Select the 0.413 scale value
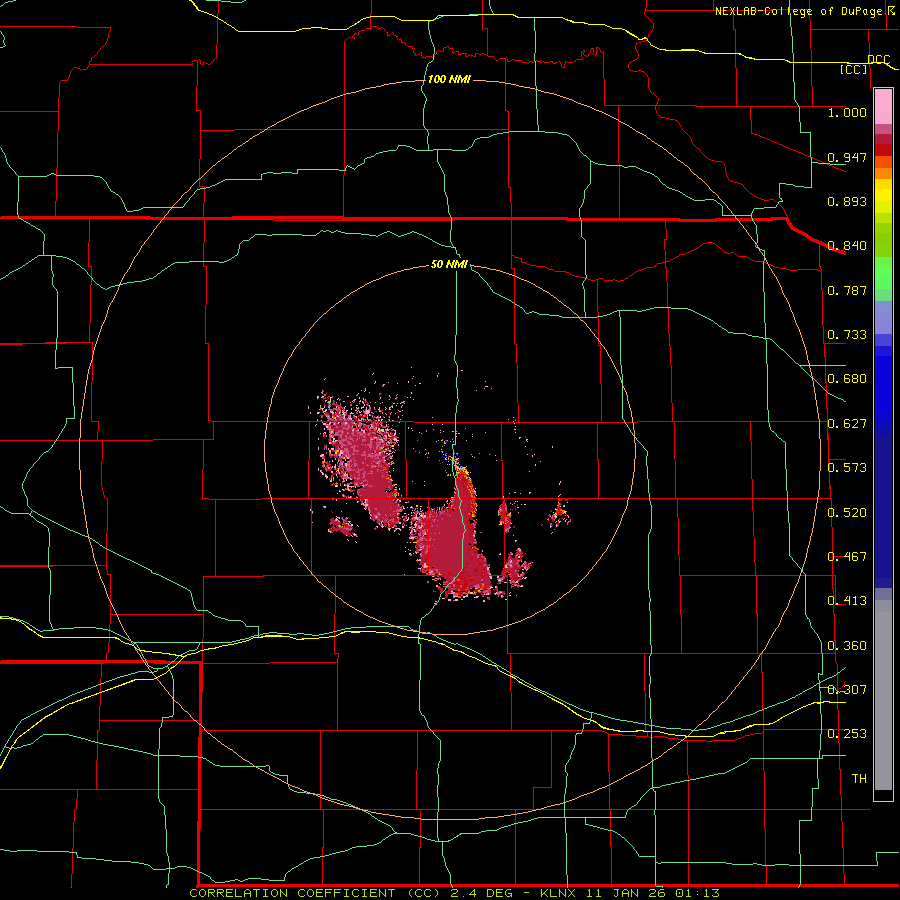Viewport: 900px width, 900px height. coord(847,601)
